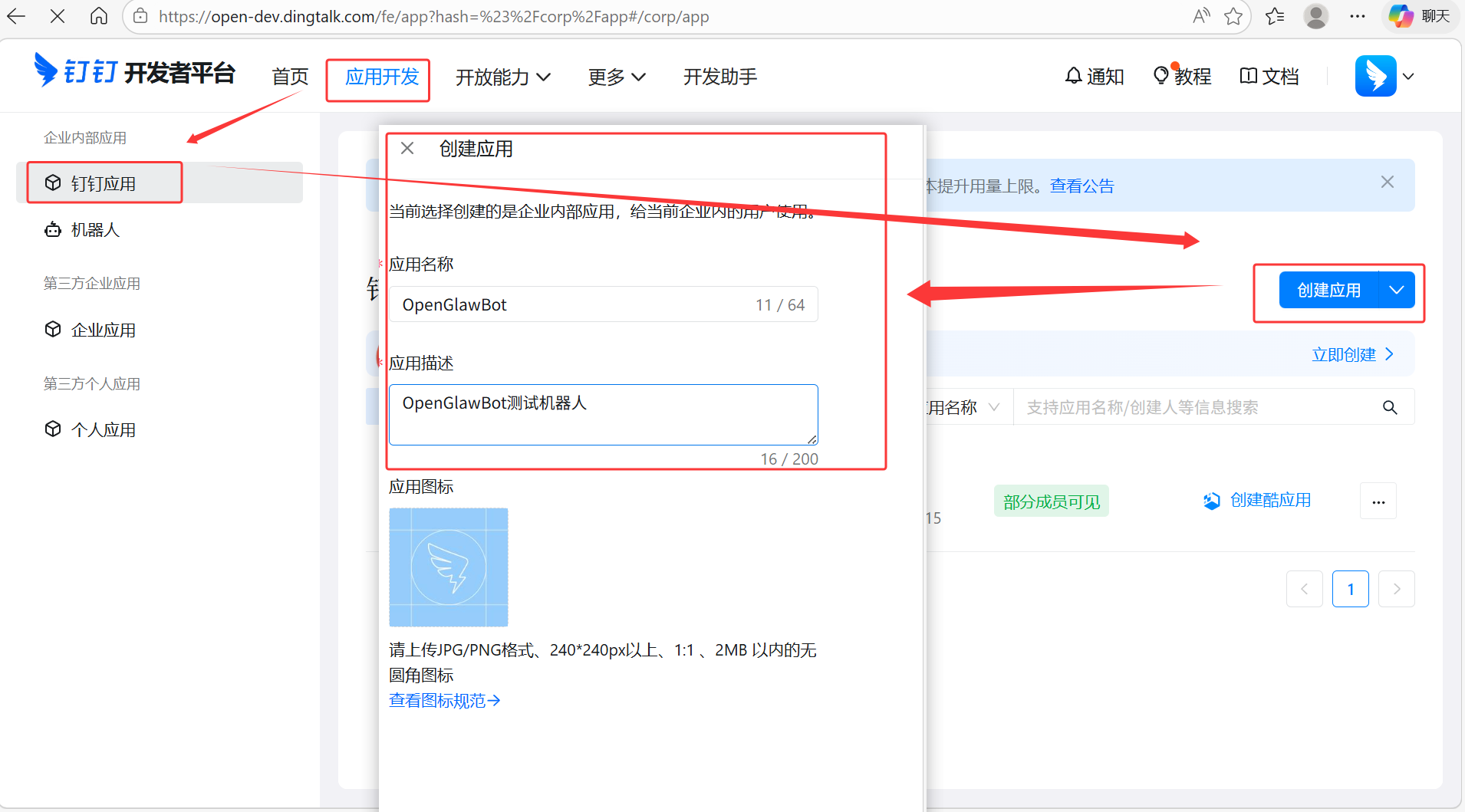This screenshot has height=812, width=1465.
Task: Click the search magnifier icon
Action: coord(1390,407)
